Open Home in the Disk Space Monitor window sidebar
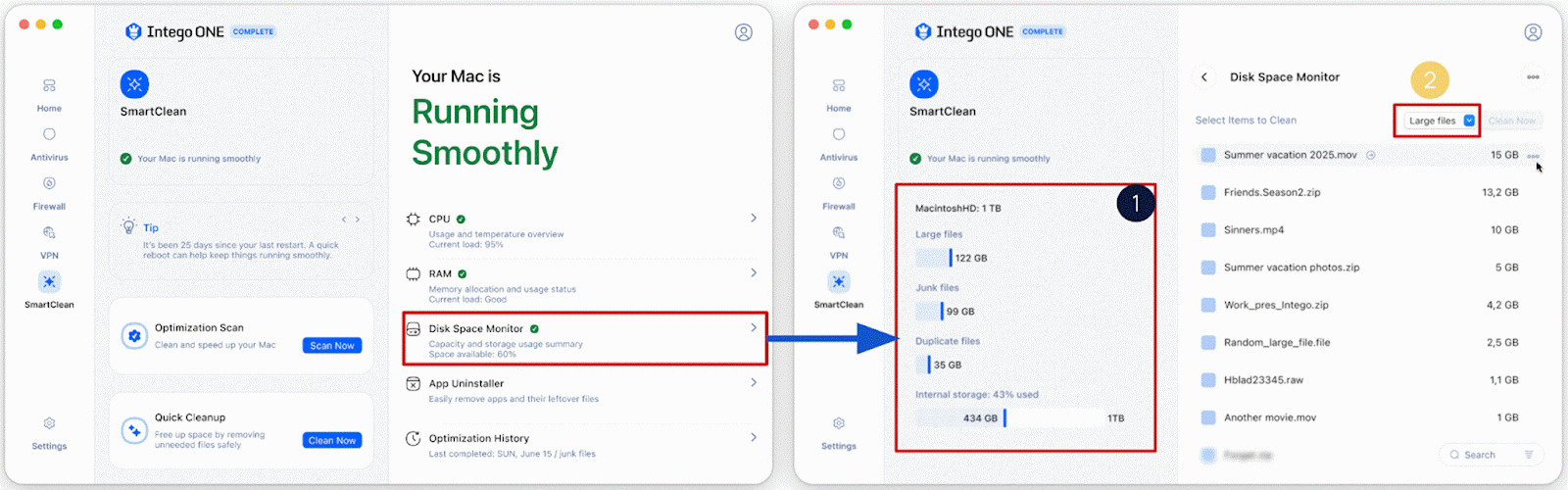Screen dimensions: 1568x490 pyautogui.click(x=839, y=95)
